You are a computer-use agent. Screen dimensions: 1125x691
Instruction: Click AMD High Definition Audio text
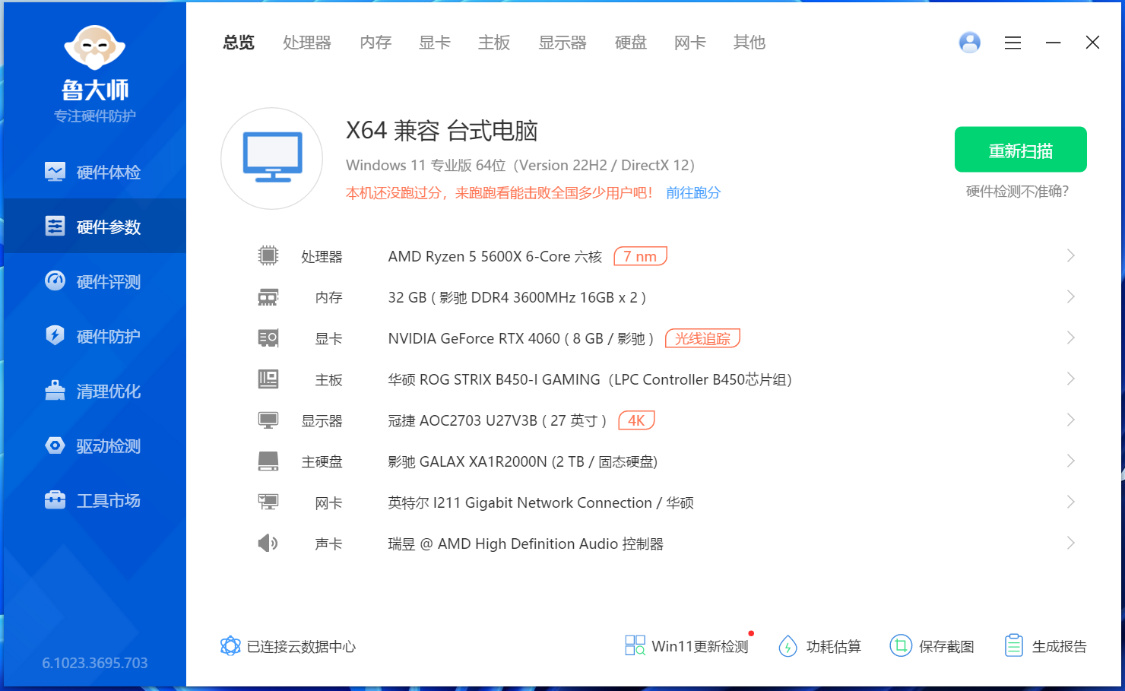[525, 543]
